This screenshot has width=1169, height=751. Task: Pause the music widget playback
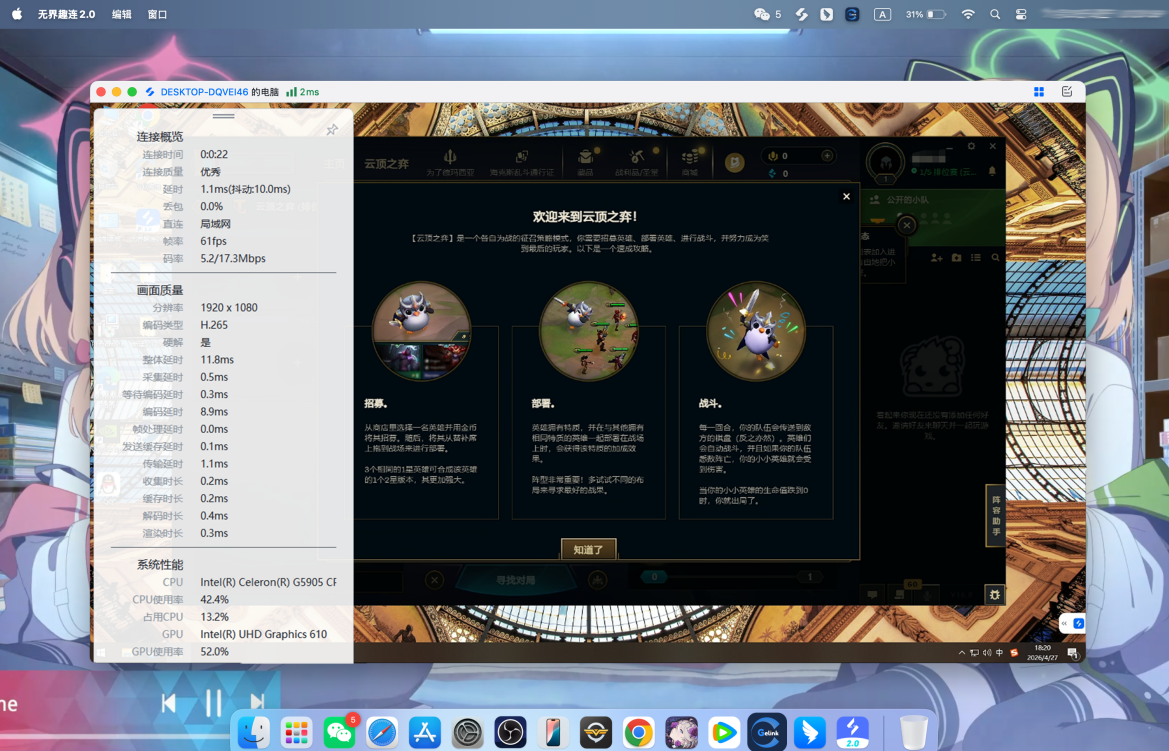tap(213, 702)
